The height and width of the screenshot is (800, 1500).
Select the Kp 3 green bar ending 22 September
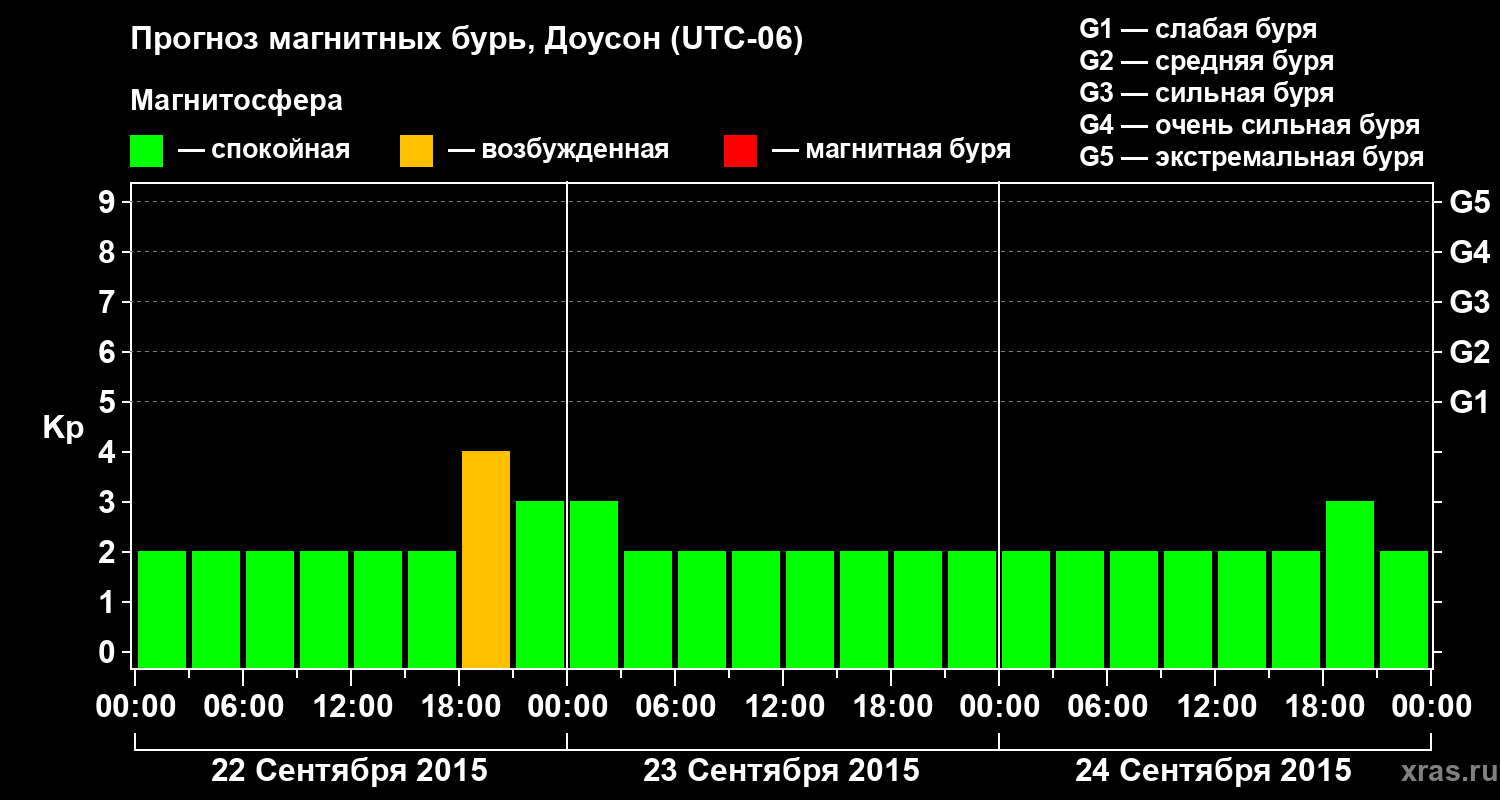(x=540, y=585)
